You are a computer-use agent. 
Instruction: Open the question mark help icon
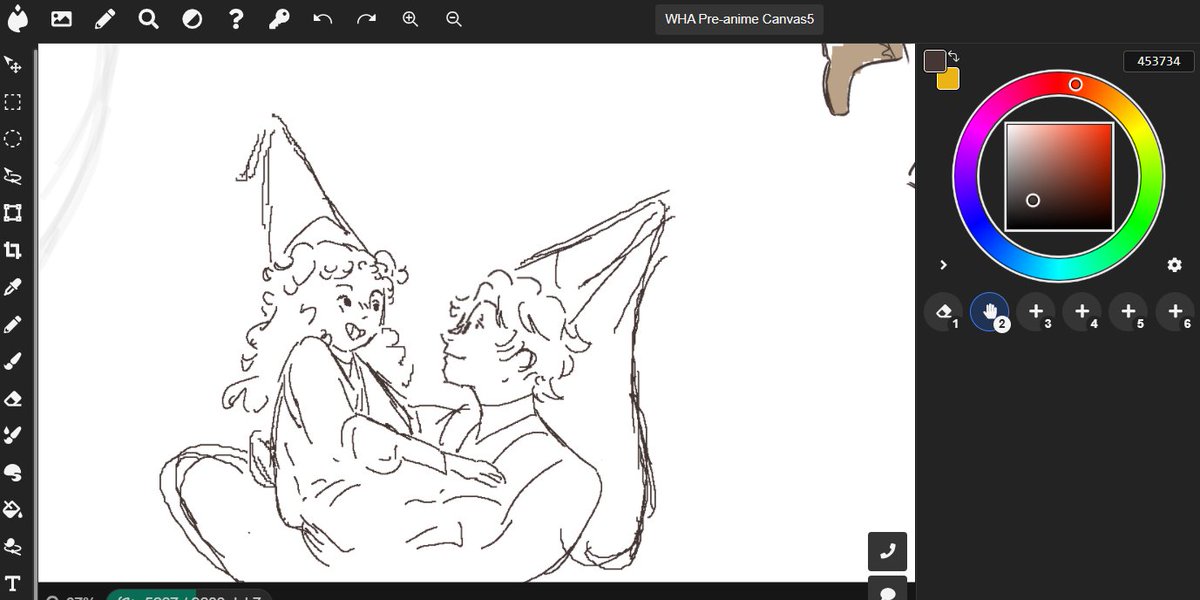click(236, 18)
